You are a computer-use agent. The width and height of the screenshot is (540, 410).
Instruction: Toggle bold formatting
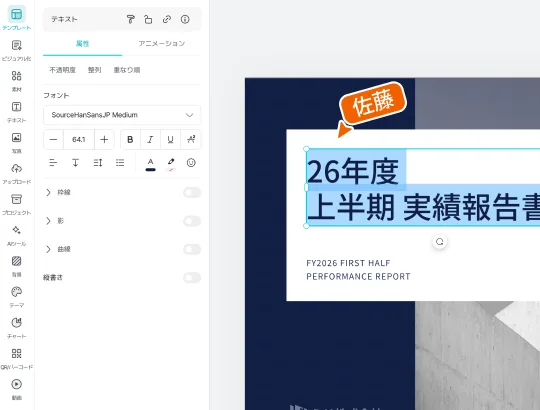click(x=130, y=139)
